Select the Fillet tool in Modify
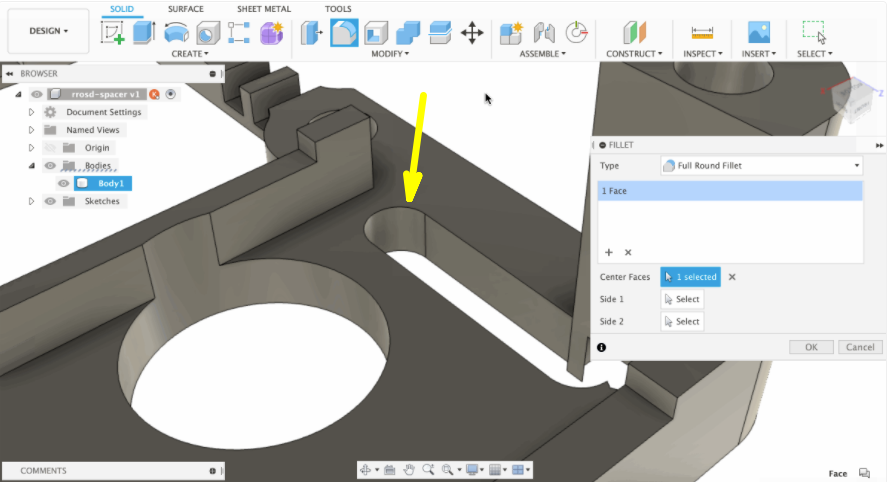 (344, 33)
